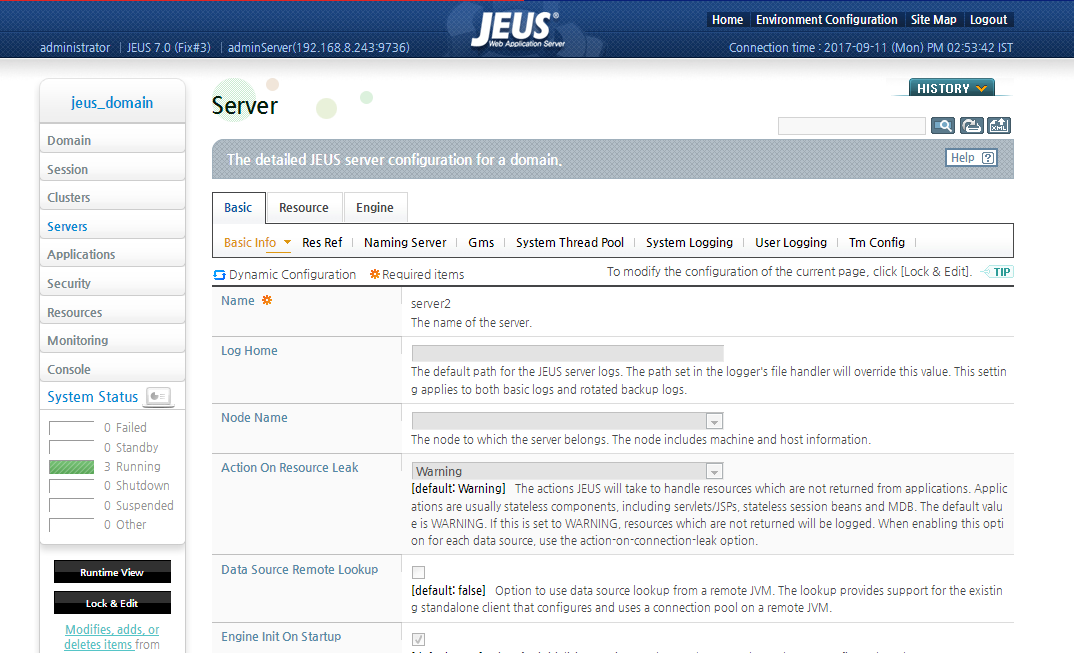Click the 'JEUS 7.0 (Fix#3)' version text

click(168, 47)
